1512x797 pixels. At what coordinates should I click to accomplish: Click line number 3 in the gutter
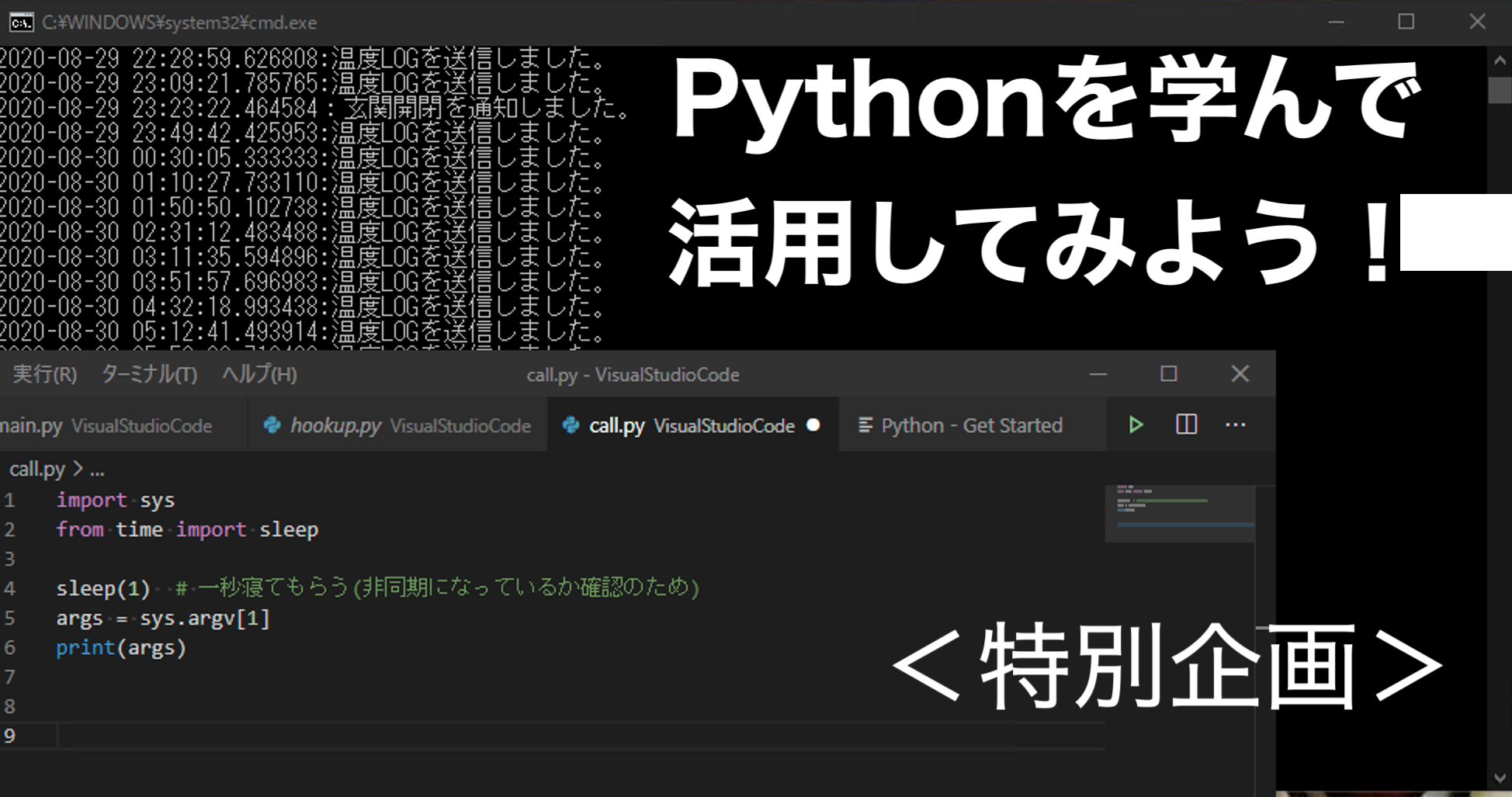[x=9, y=560]
